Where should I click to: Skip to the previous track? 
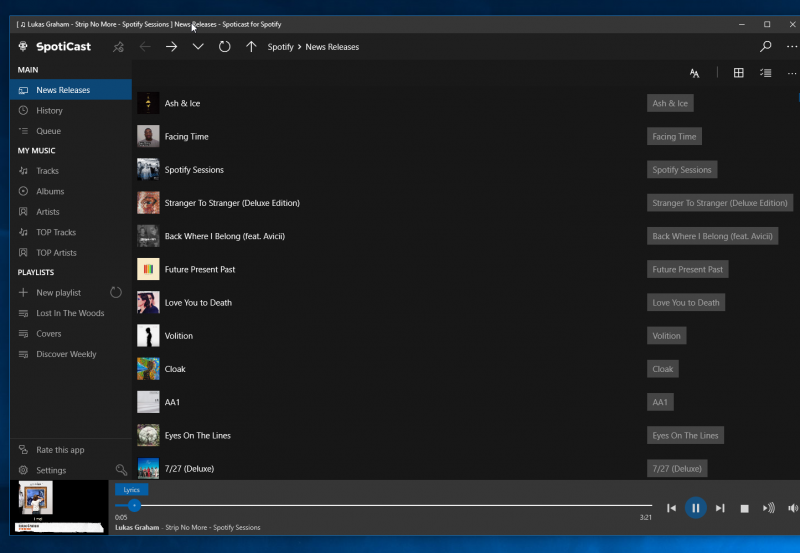coord(671,508)
